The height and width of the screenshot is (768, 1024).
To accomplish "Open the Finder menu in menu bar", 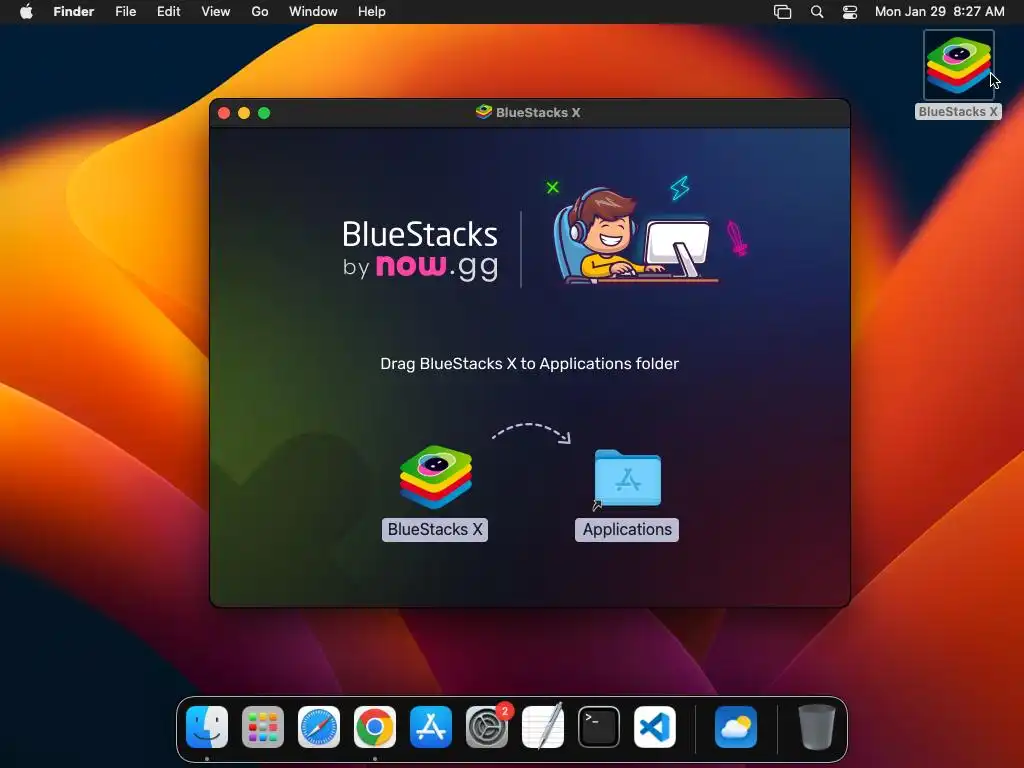I will (74, 12).
